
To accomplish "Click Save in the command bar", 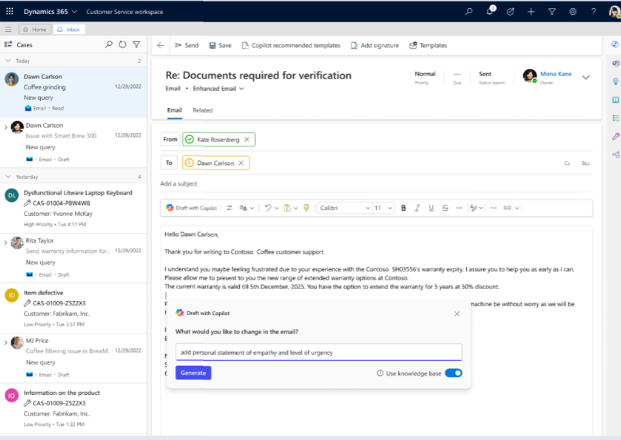I will 220,45.
